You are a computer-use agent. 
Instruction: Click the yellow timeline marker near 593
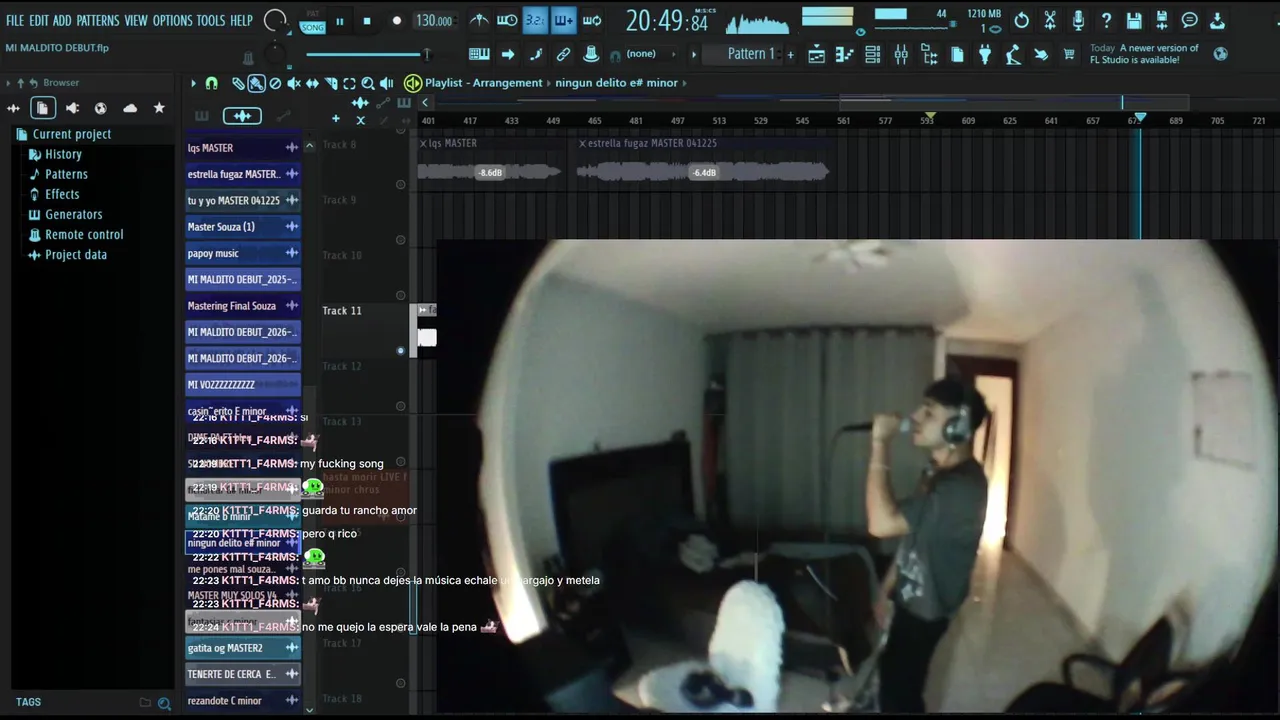[930, 118]
